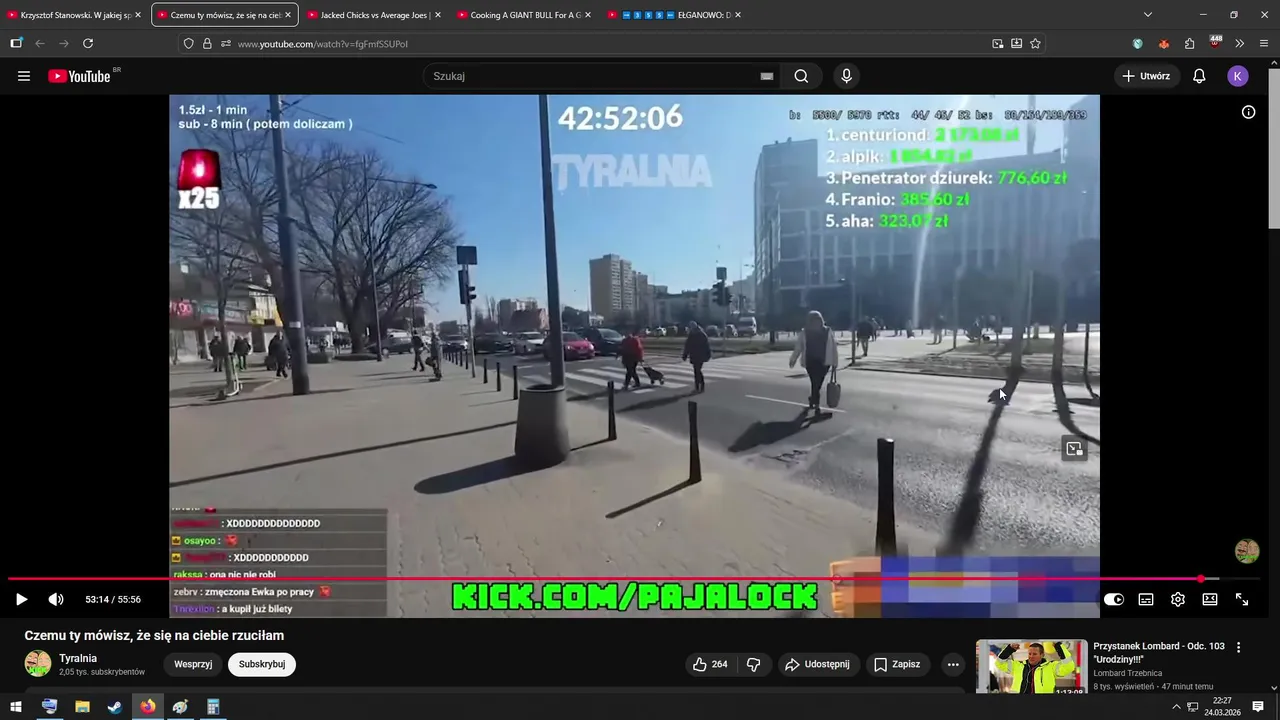
Task: Start voice search with the microphone
Action: pos(847,76)
